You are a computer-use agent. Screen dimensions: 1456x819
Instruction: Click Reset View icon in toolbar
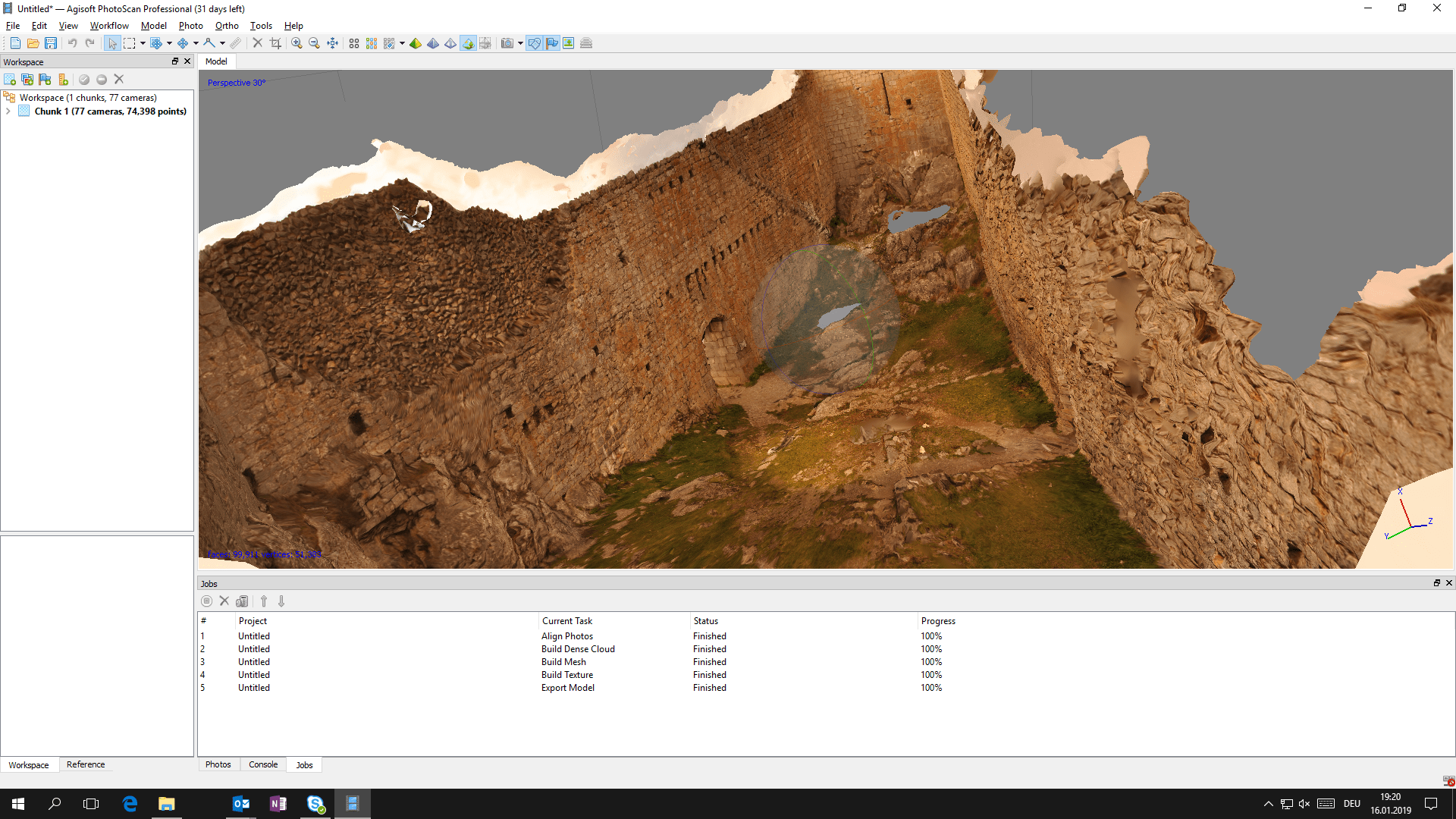[x=332, y=43]
